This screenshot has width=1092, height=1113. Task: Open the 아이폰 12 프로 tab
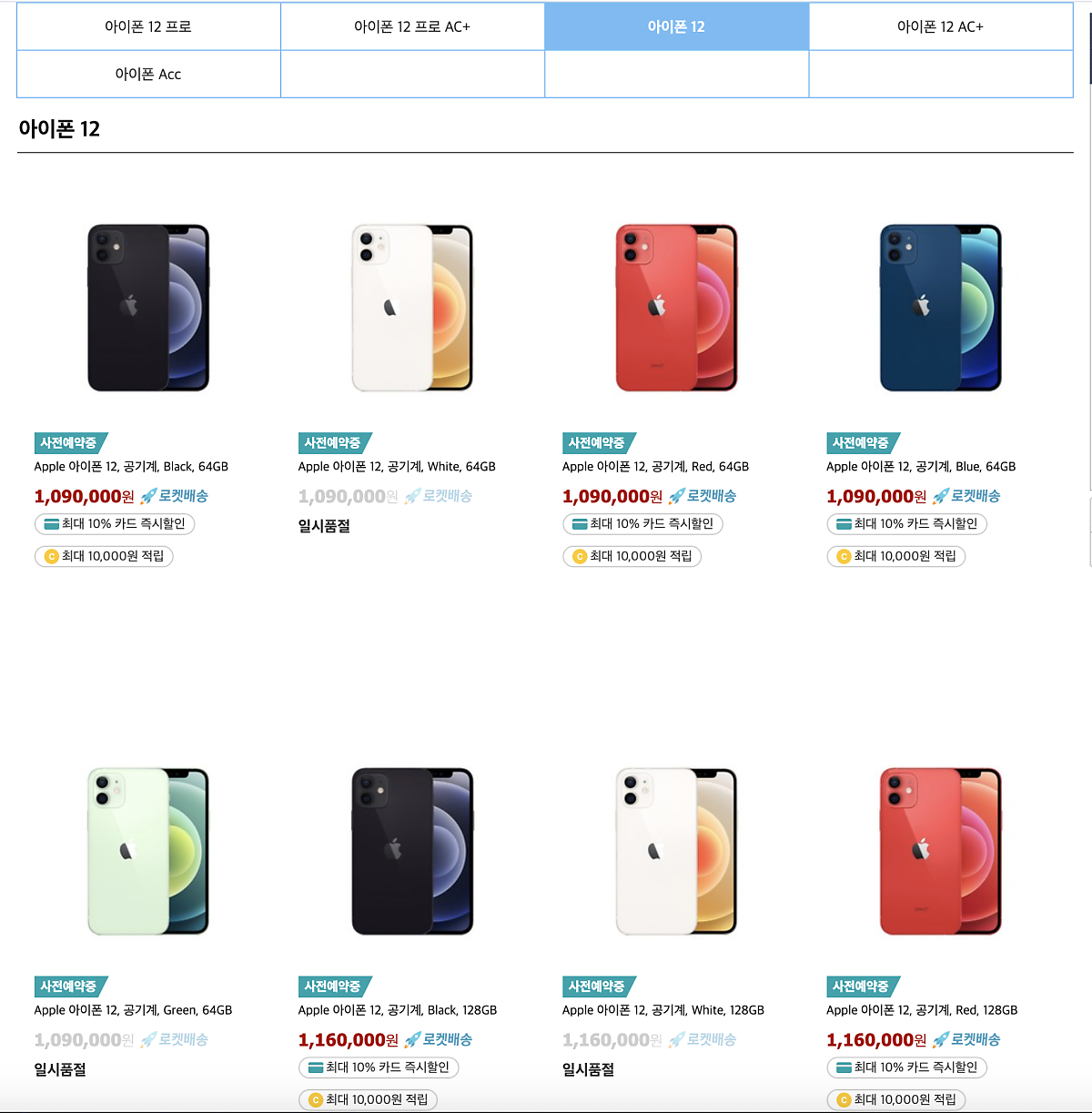pyautogui.click(x=148, y=26)
